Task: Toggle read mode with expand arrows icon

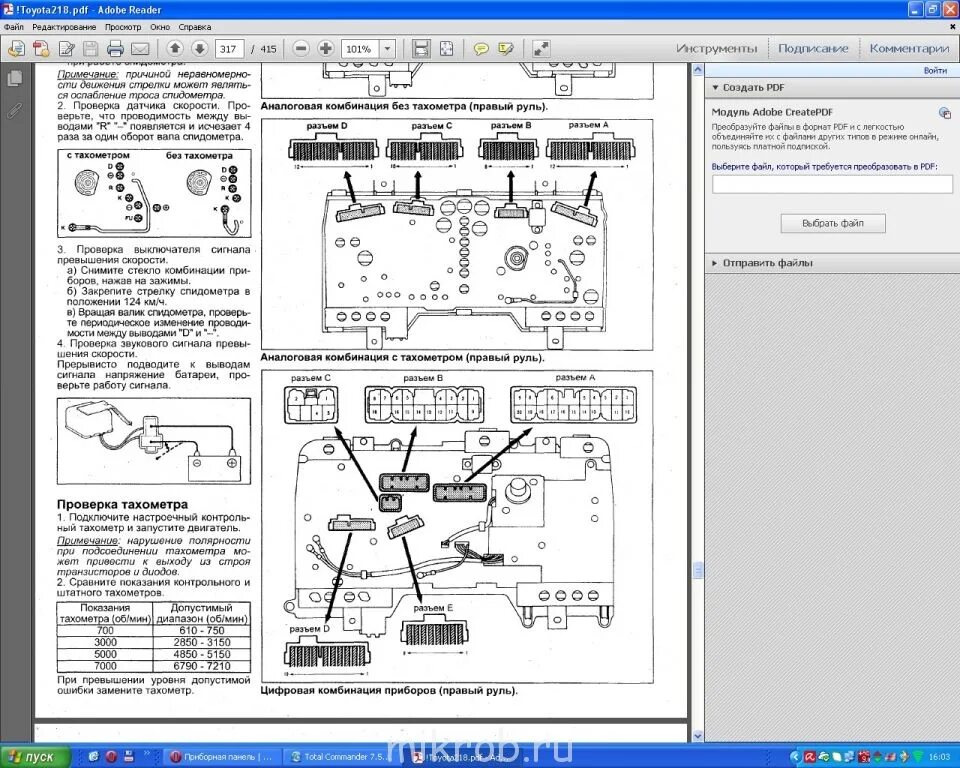Action: point(541,48)
